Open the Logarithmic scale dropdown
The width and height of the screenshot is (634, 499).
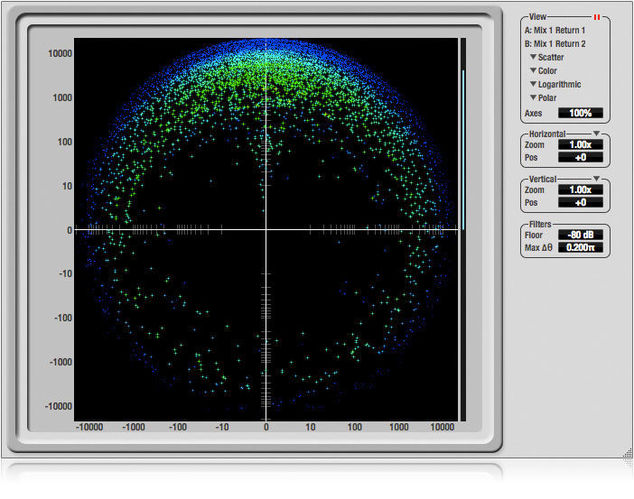pyautogui.click(x=556, y=84)
